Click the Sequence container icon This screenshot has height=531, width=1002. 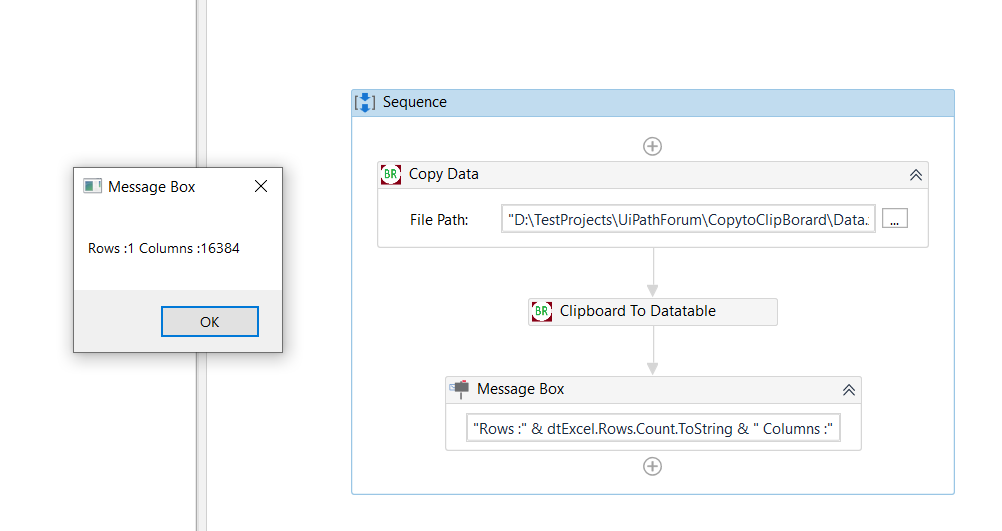coord(366,102)
